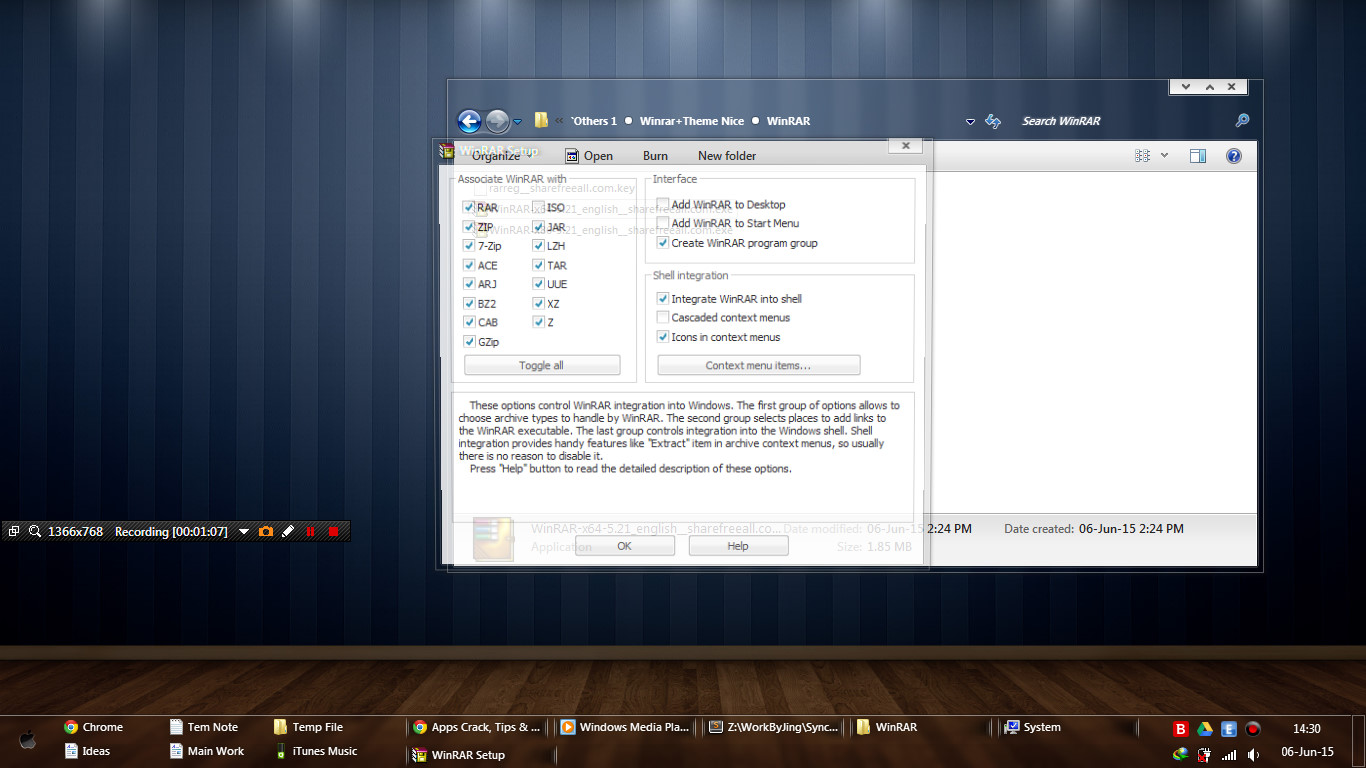Toggle the Explorer preview pane

click(x=1198, y=156)
